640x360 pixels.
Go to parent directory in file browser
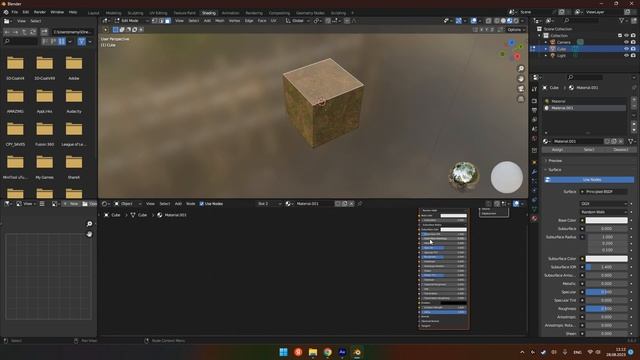click(24, 32)
